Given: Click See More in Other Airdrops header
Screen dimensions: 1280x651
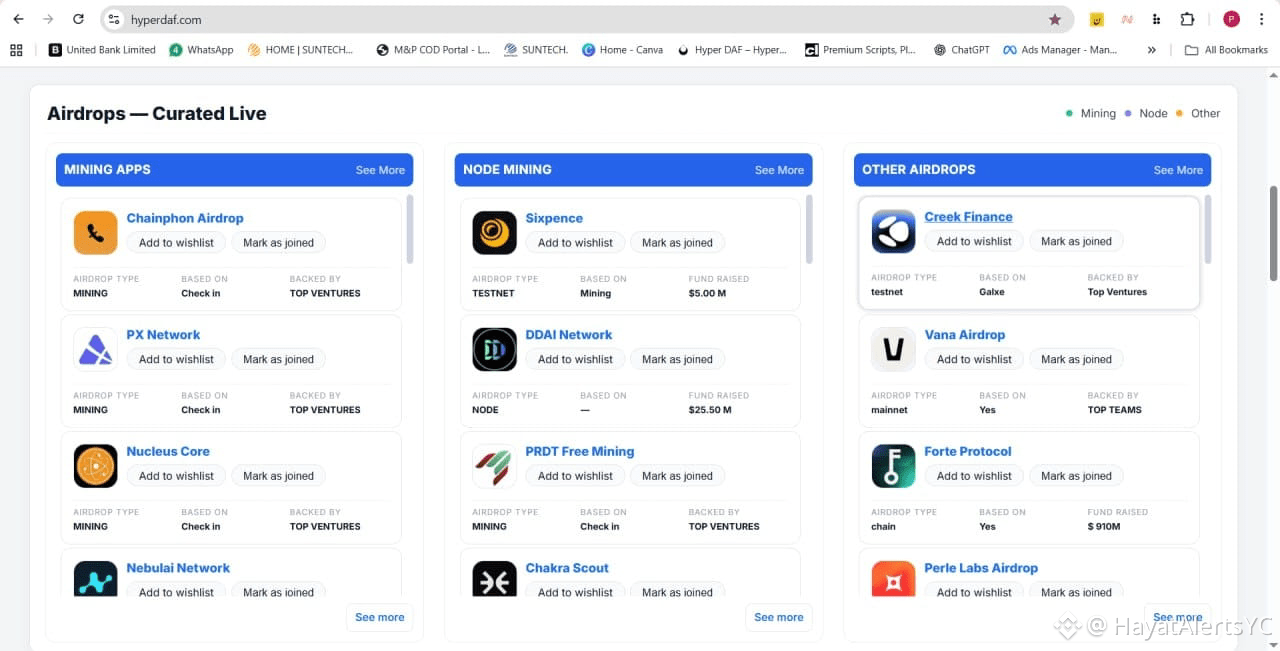Looking at the screenshot, I should [1178, 170].
